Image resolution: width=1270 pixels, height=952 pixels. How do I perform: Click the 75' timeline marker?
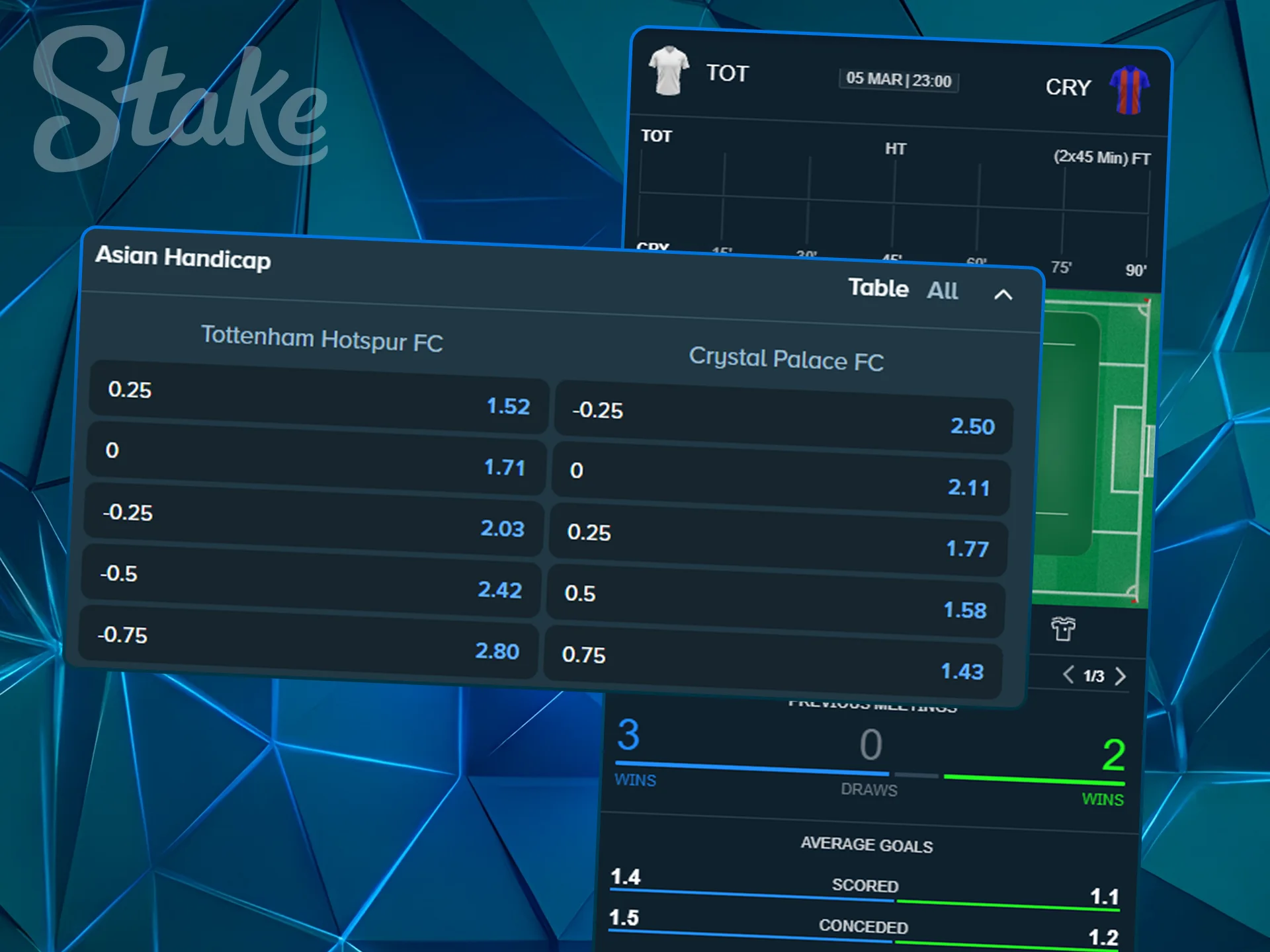pyautogui.click(x=1061, y=267)
